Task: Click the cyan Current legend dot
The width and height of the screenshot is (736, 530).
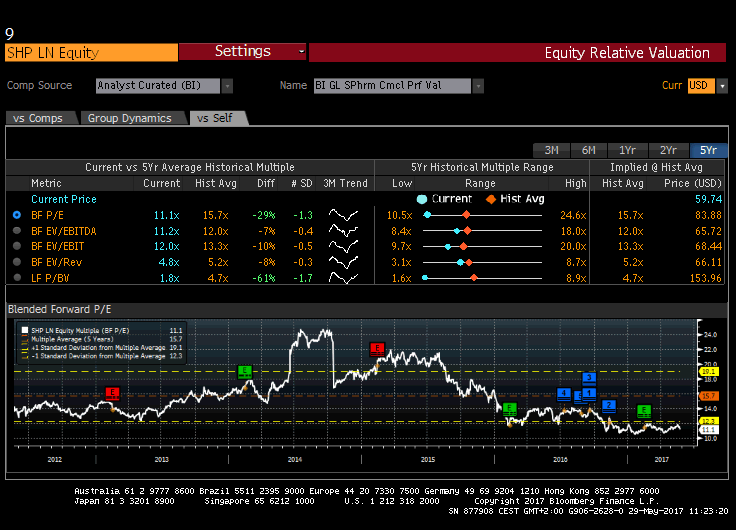Action: (422, 199)
